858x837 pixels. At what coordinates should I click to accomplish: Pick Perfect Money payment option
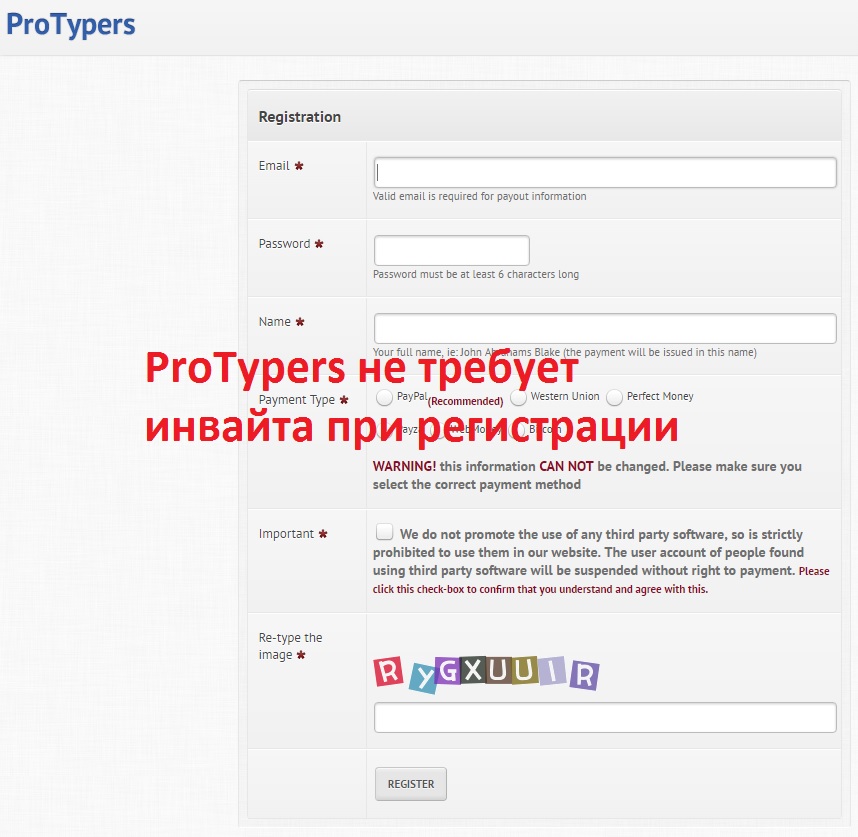[x=614, y=397]
